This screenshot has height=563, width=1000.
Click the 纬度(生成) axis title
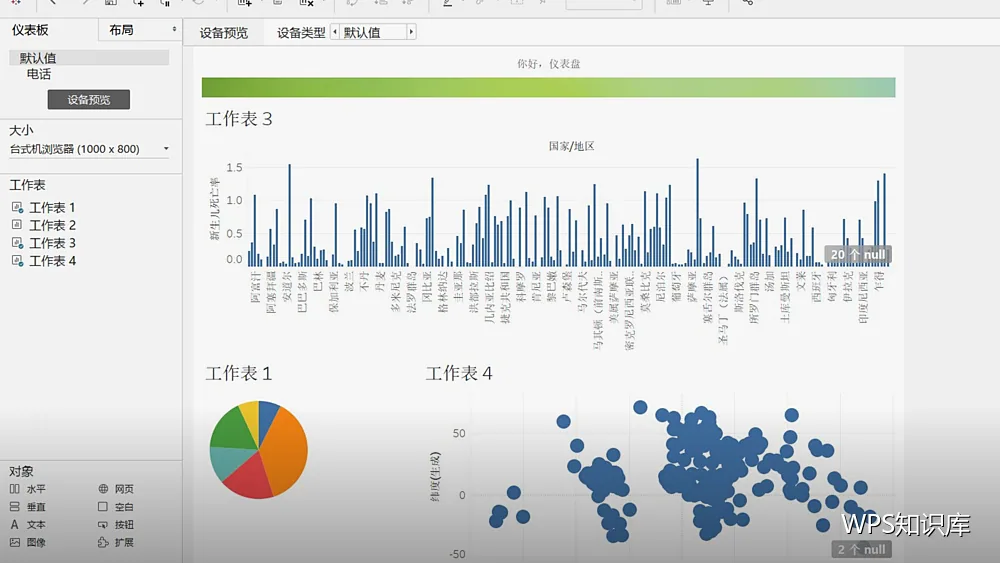tap(435, 476)
